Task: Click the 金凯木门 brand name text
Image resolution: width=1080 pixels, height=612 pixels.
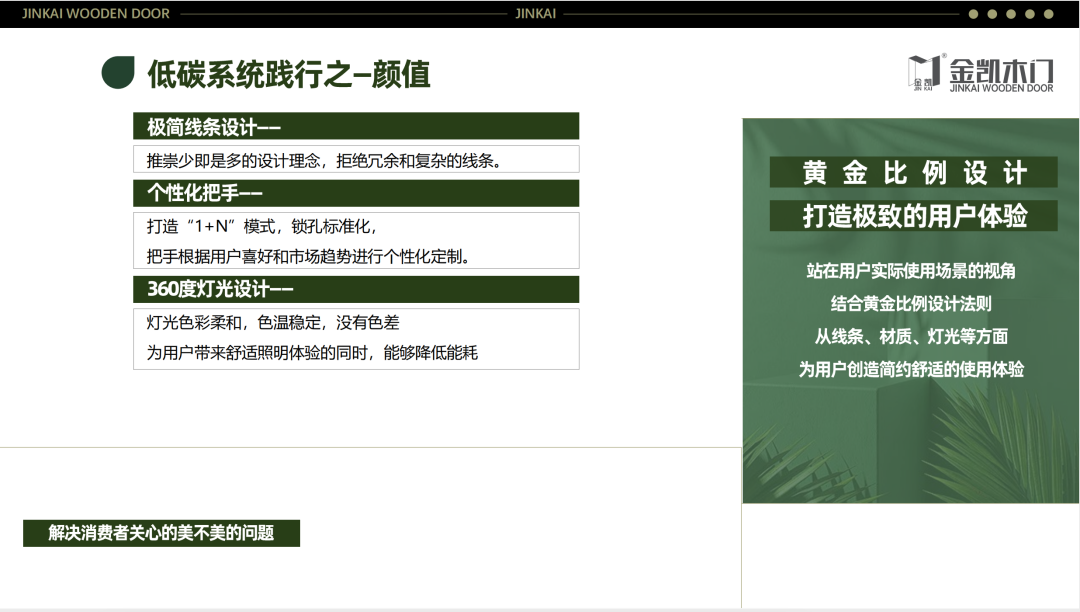Action: 1001,71
